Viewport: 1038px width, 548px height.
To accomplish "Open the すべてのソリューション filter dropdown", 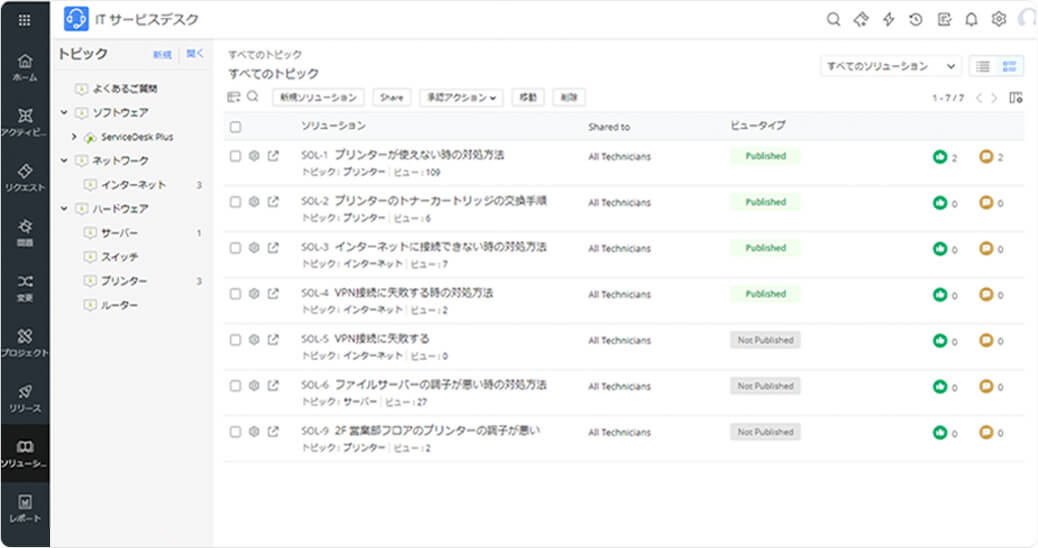I will [890, 66].
